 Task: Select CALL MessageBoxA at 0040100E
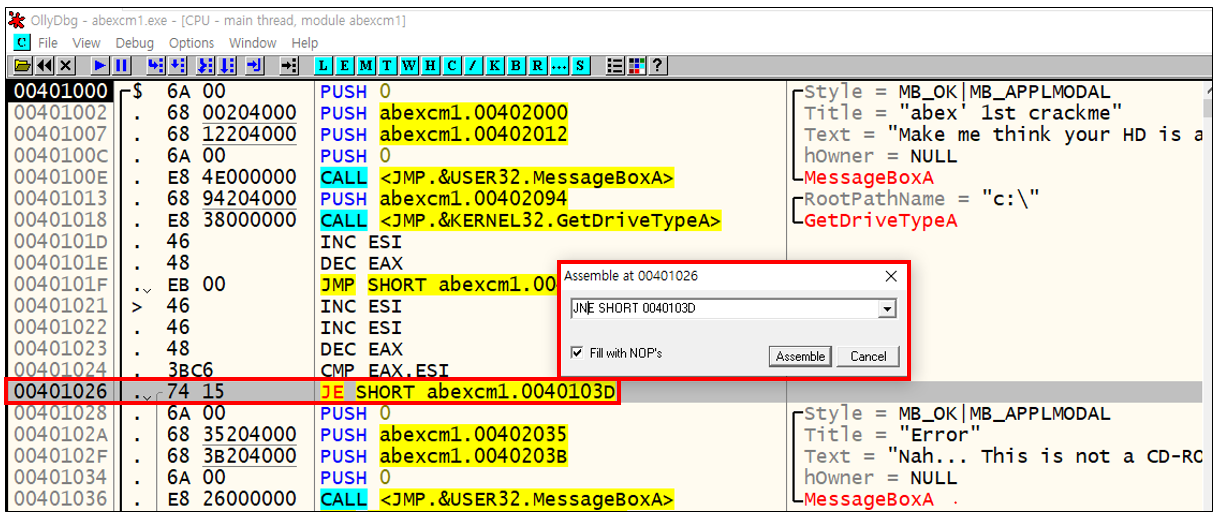click(497, 177)
